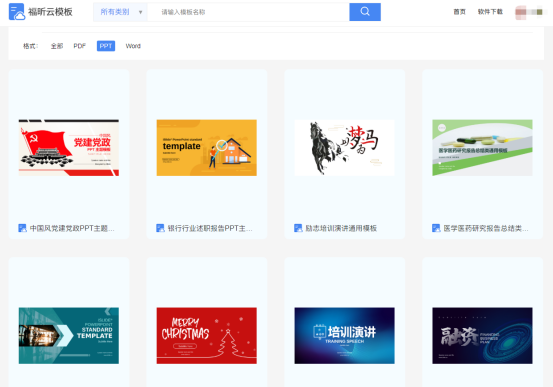Open the 中国风党建党政PPT主题 title link
The height and width of the screenshot is (387, 553).
click(72, 229)
